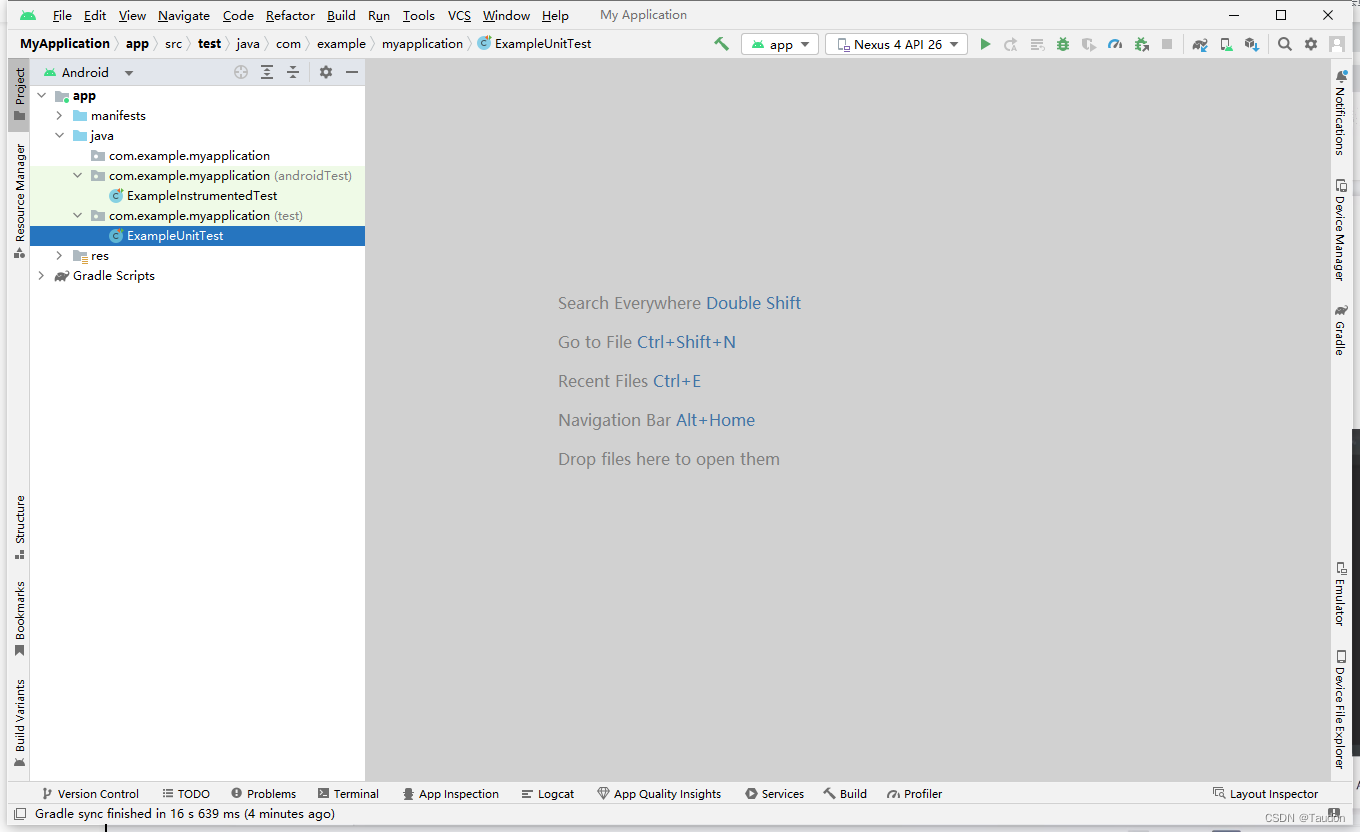The width and height of the screenshot is (1360, 832).
Task: Open the SDK Manager icon
Action: 1252,44
